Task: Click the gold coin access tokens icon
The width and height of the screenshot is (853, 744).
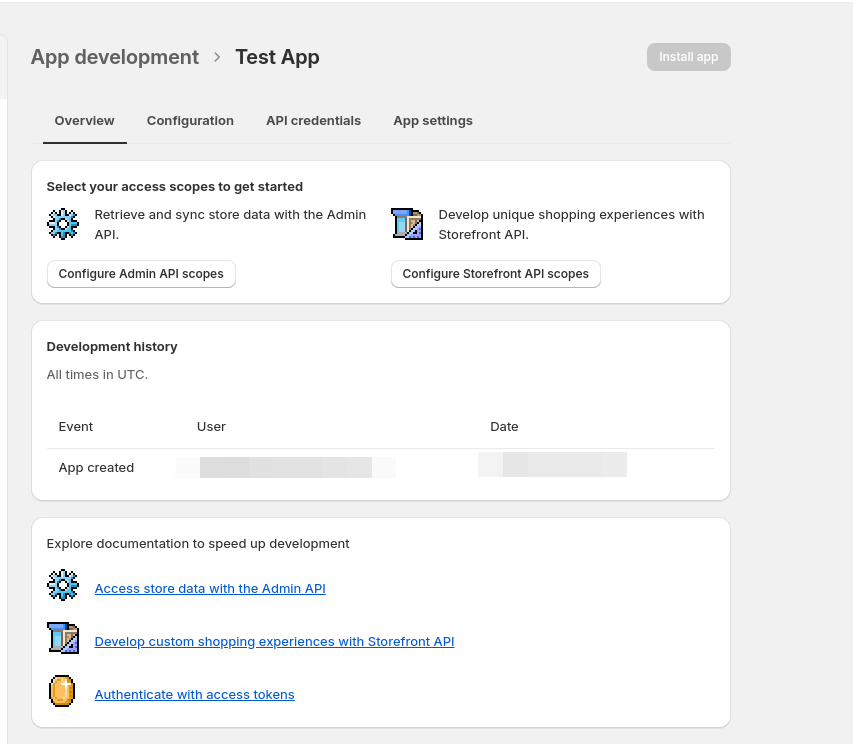Action: point(63,691)
